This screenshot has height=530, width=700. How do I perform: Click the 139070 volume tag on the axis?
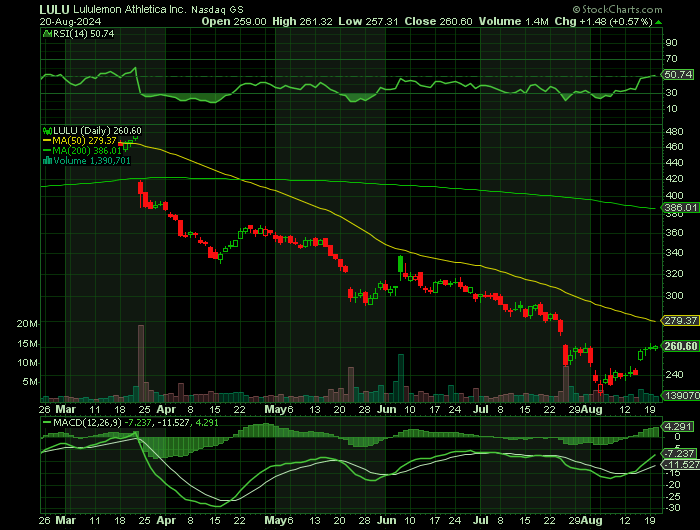coord(681,396)
